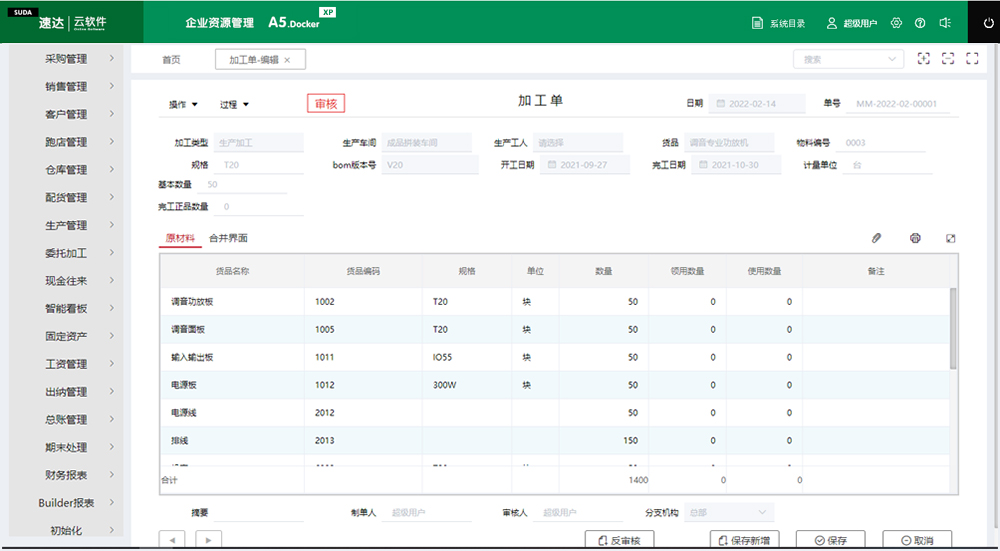The image size is (1000, 551).
Task: Click the 生产工人 selection field
Action: [578, 143]
